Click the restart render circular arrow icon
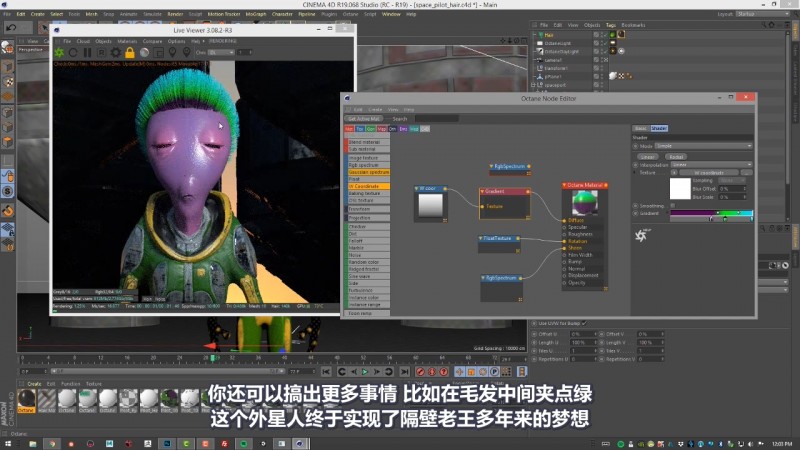Image resolution: width=800 pixels, height=450 pixels. click(x=73, y=53)
